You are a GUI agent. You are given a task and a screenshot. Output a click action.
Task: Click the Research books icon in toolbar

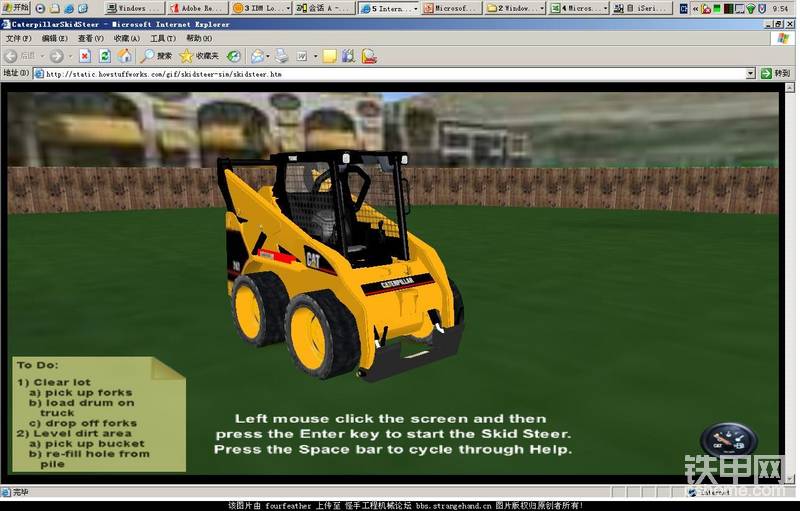[348, 56]
